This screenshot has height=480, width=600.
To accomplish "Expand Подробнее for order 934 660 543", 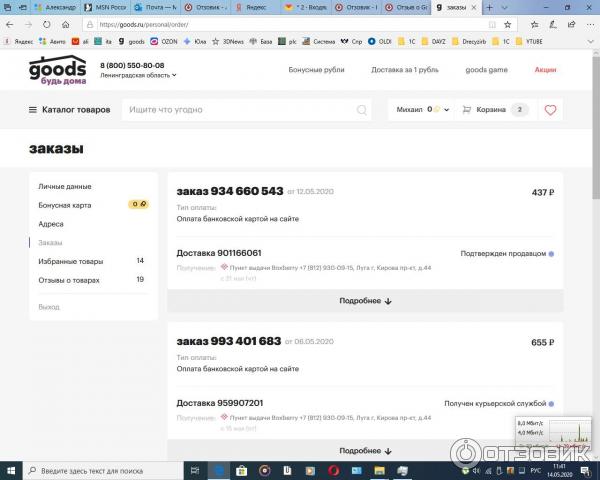I will [365, 301].
